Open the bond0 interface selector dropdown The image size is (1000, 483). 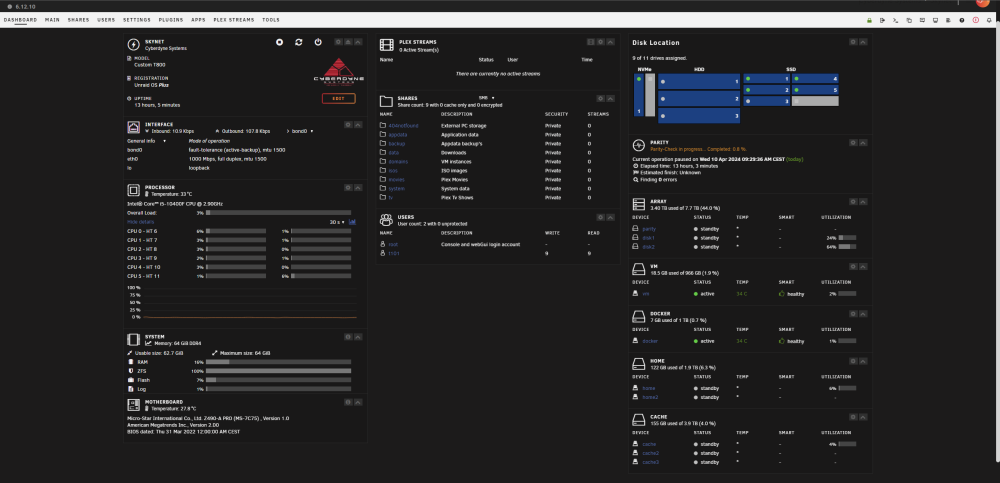pyautogui.click(x=302, y=131)
